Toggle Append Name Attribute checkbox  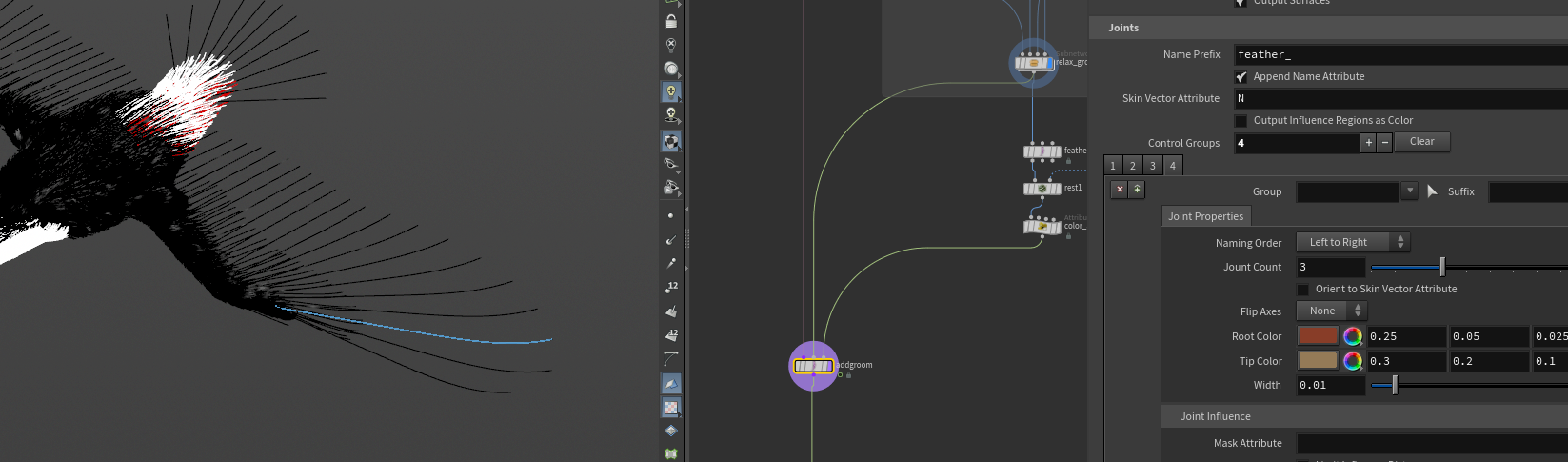(x=1241, y=77)
